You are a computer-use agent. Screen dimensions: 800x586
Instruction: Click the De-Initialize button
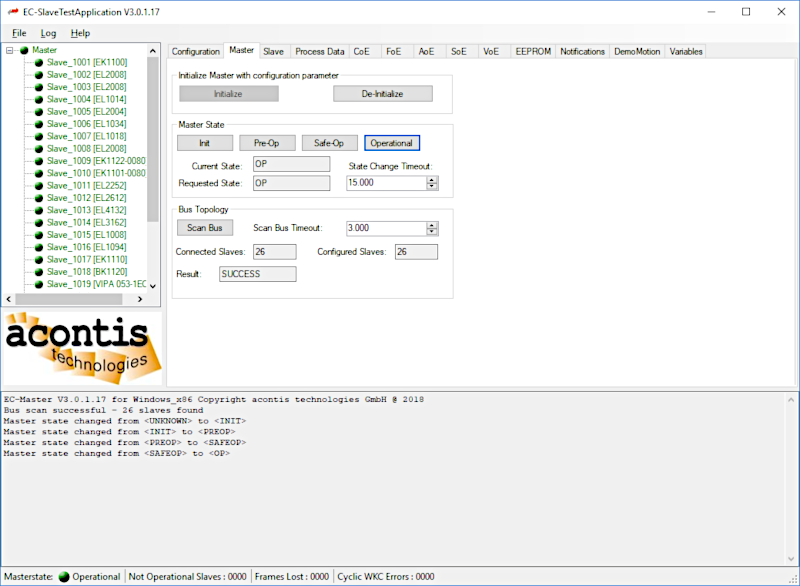382,94
